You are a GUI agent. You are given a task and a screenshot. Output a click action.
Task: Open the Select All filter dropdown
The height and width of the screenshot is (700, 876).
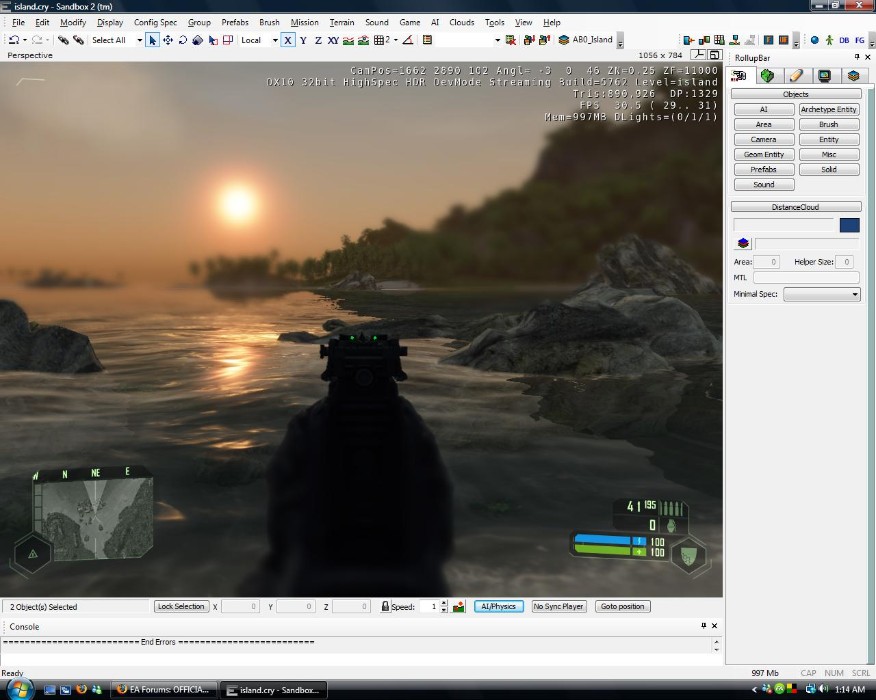(x=139, y=40)
